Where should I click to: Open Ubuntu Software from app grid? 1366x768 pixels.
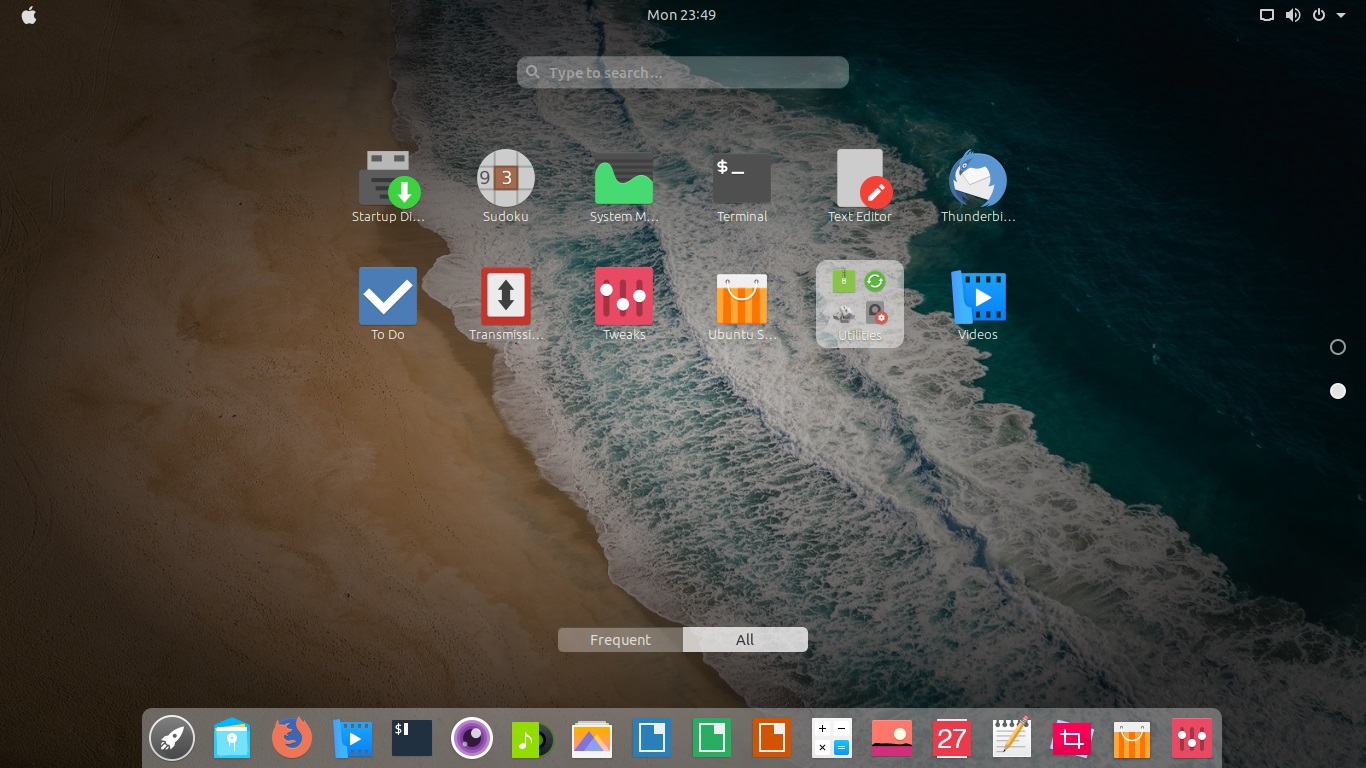tap(742, 304)
